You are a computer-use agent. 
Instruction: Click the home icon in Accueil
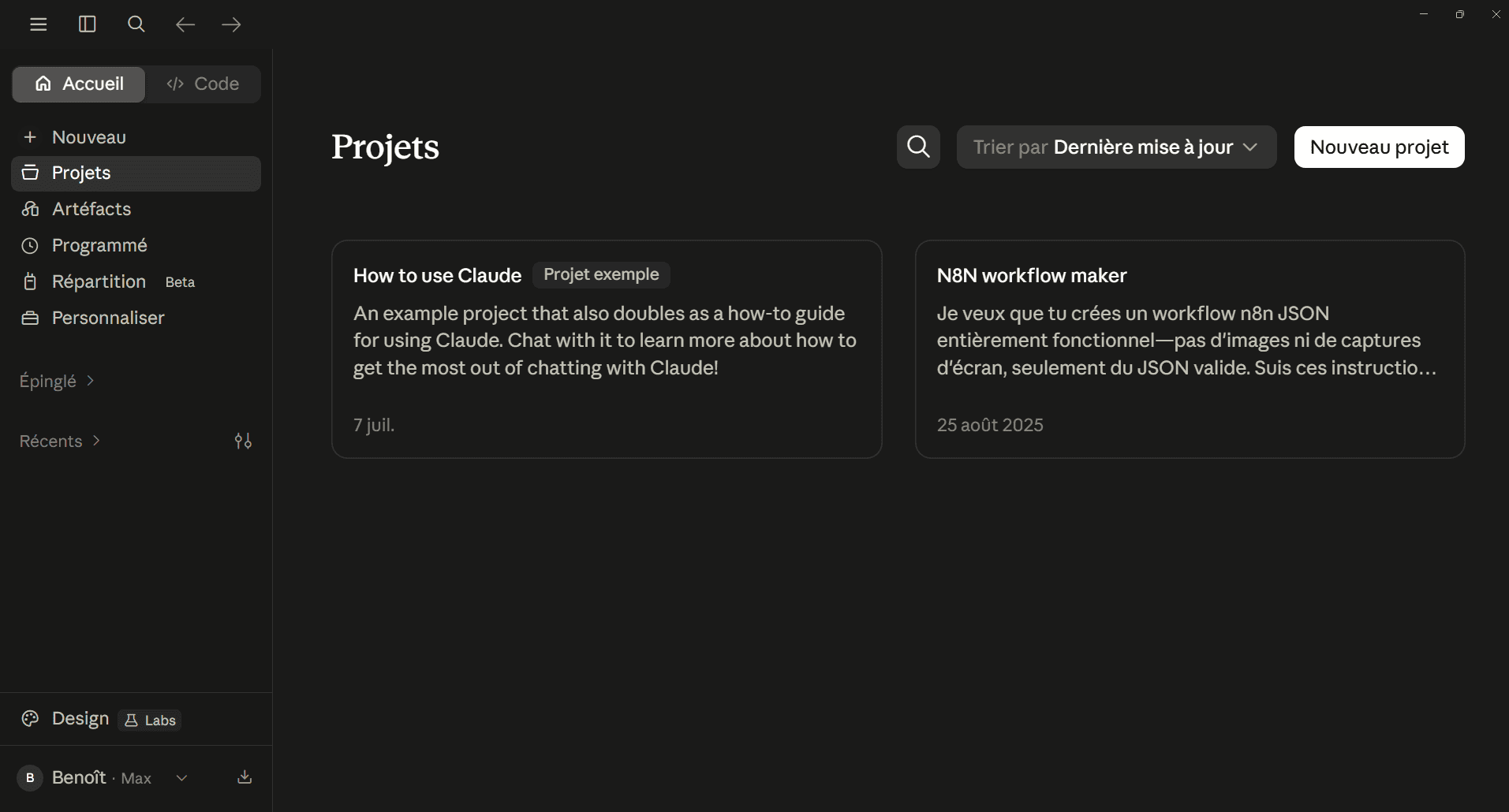pyautogui.click(x=43, y=84)
